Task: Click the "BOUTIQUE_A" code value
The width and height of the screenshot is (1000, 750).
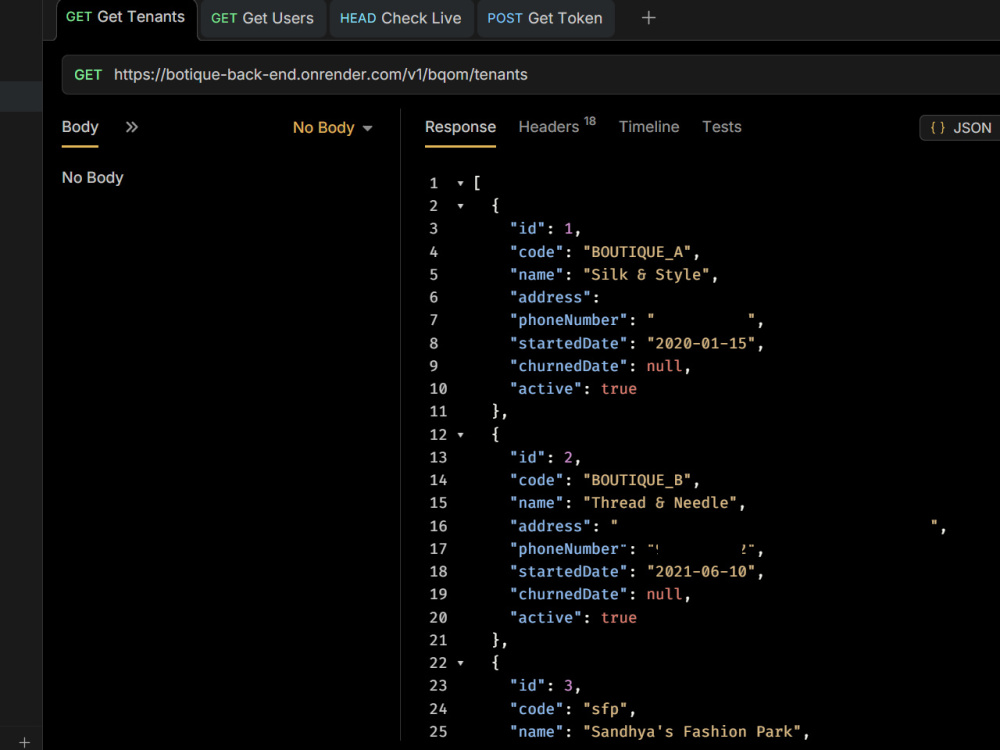Action: [637, 252]
